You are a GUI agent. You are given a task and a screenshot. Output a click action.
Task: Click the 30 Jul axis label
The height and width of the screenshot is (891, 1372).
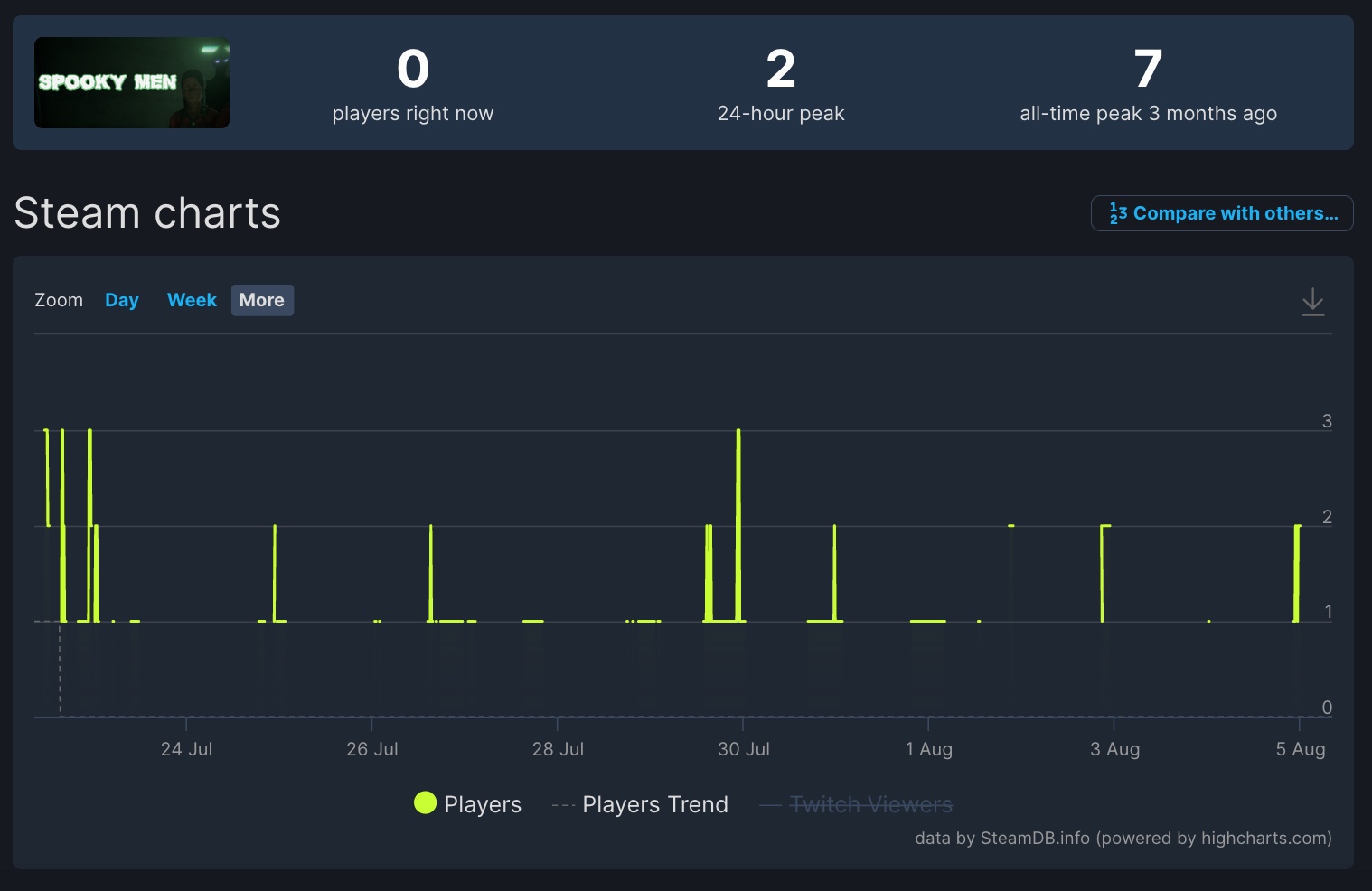pos(744,749)
